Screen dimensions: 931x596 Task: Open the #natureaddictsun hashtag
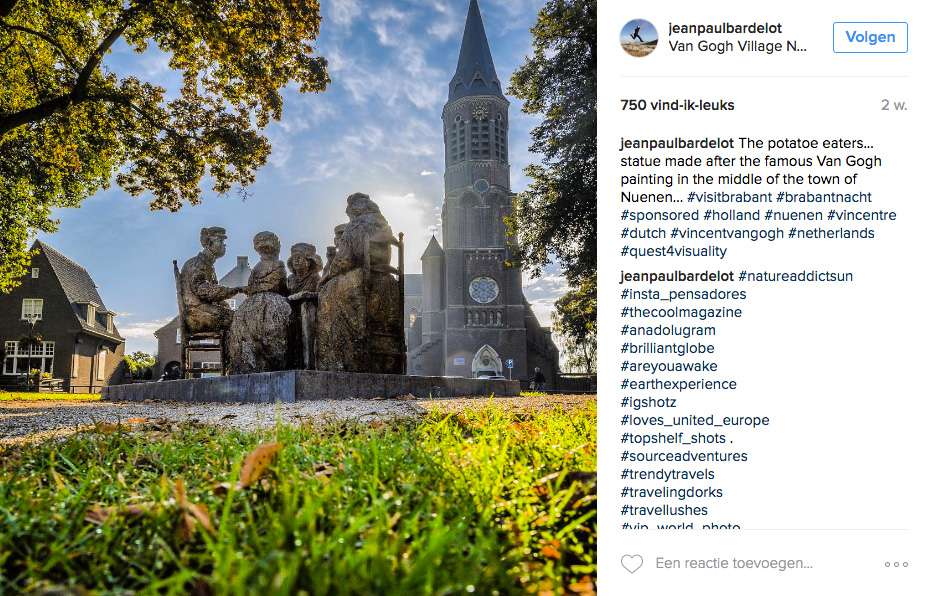[x=795, y=276]
